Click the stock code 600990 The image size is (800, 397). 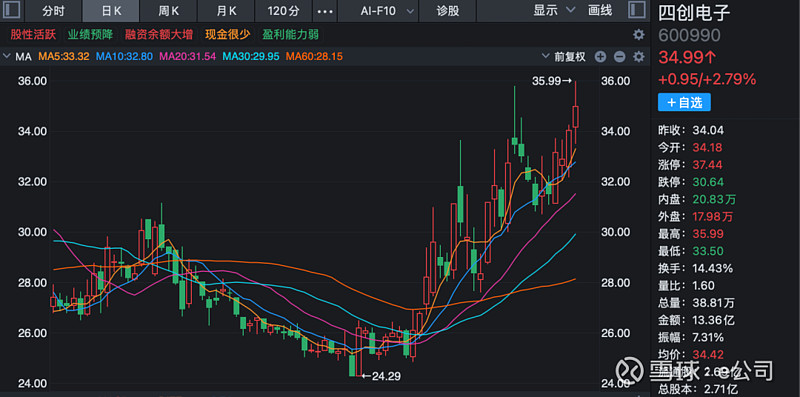[x=689, y=35]
